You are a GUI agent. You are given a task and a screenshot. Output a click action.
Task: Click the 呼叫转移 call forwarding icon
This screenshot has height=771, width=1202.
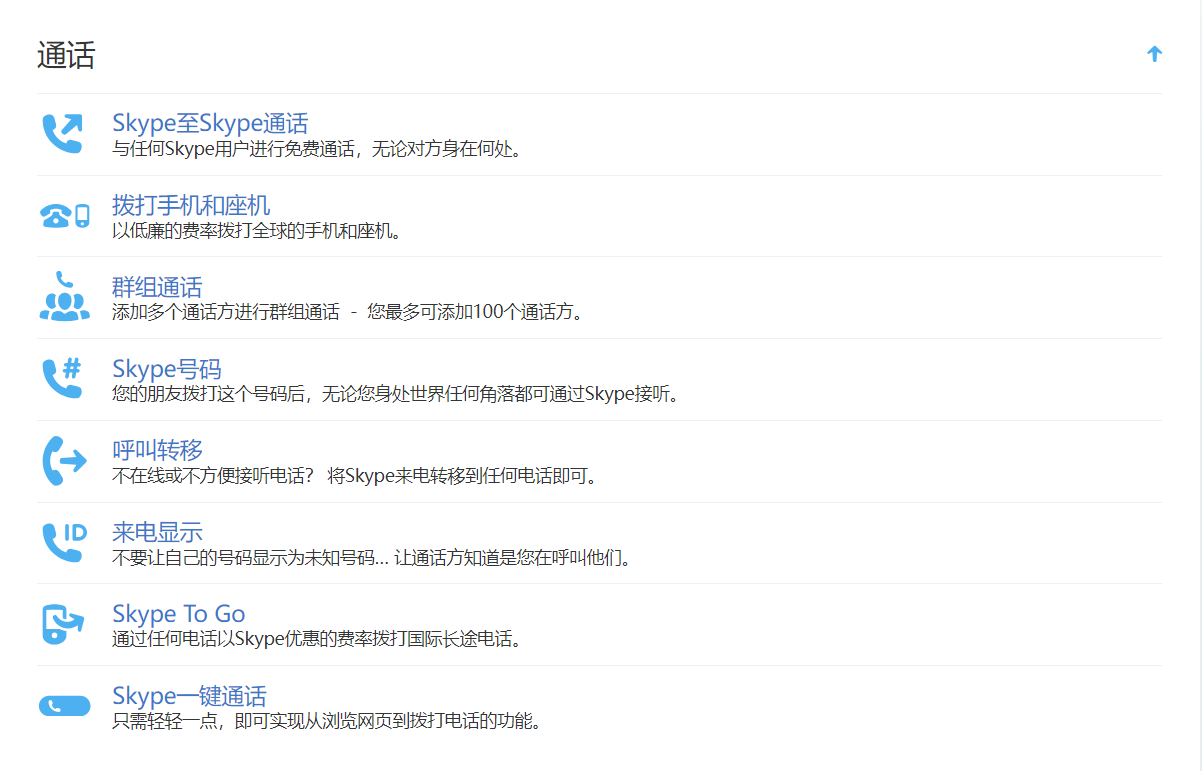(64, 460)
